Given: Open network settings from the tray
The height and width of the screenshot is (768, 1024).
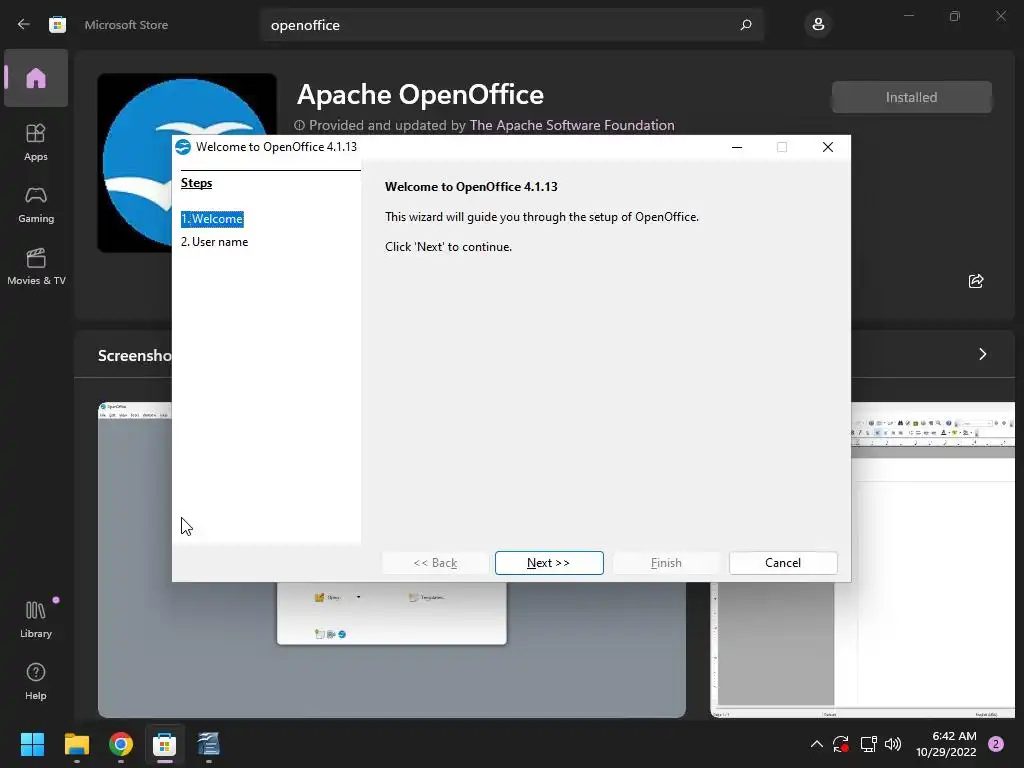Looking at the screenshot, I should tap(868, 744).
